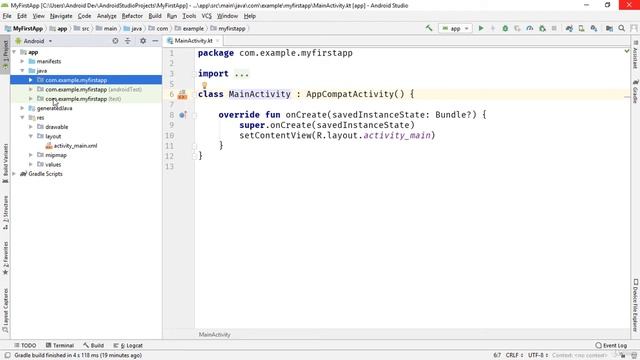Open the Project tool window side tab
Viewport: 640px width, 360px height.
[x=5, y=54]
